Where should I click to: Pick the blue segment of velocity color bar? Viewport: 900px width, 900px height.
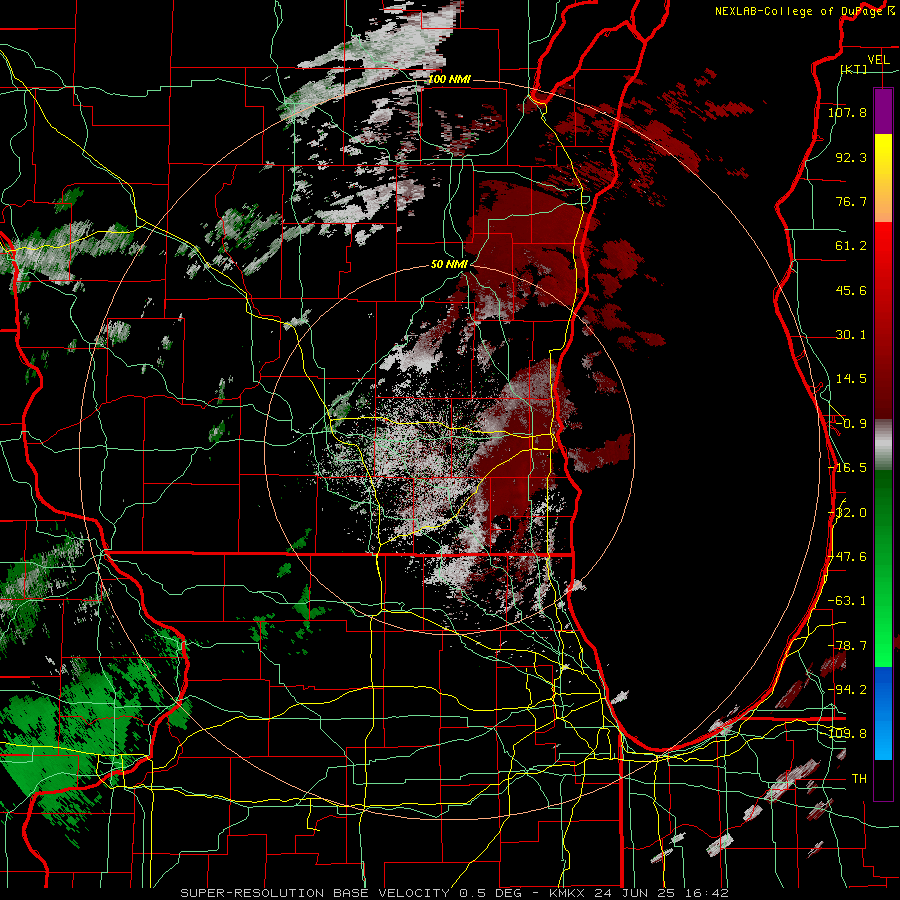[883, 713]
